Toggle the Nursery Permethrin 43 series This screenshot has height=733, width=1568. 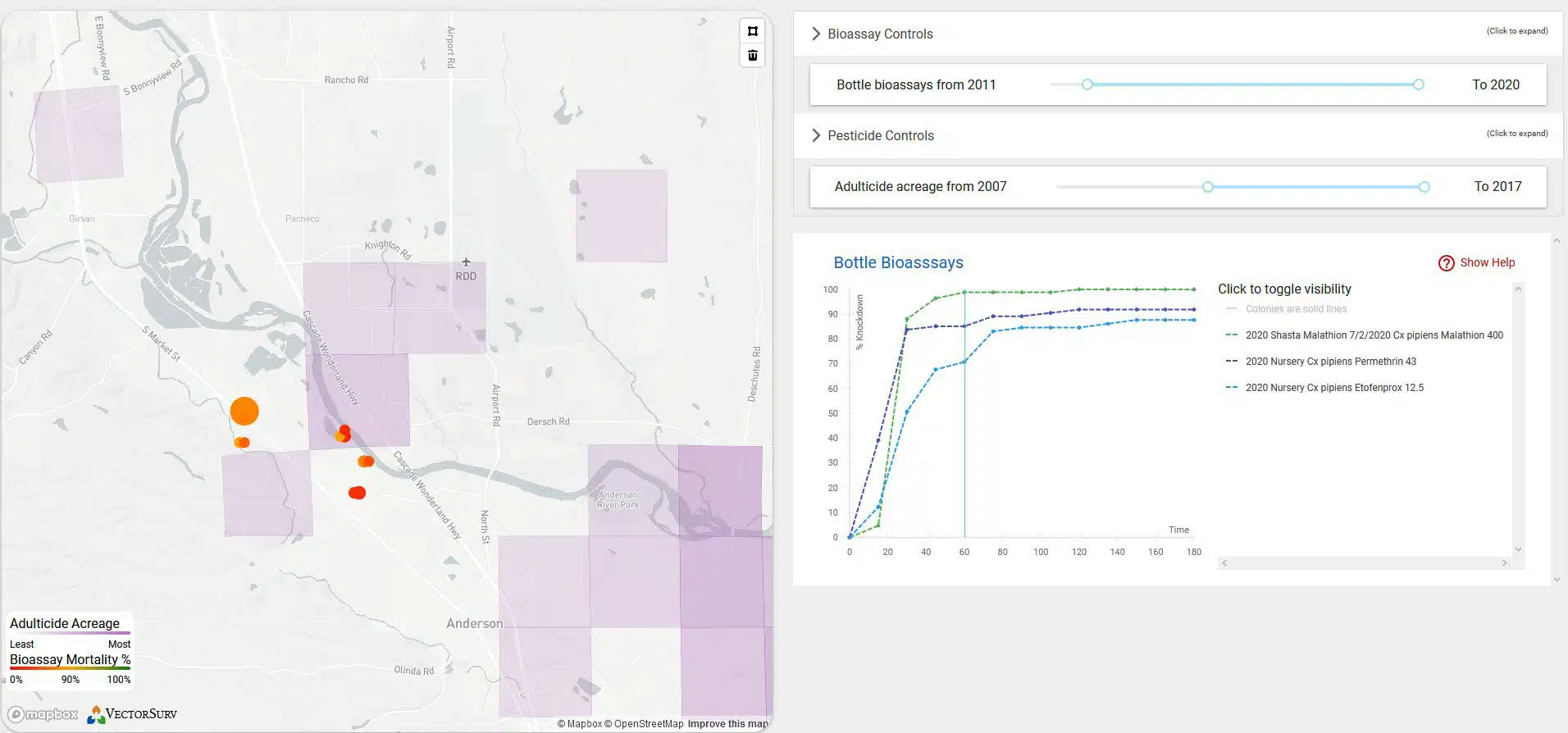point(1320,362)
